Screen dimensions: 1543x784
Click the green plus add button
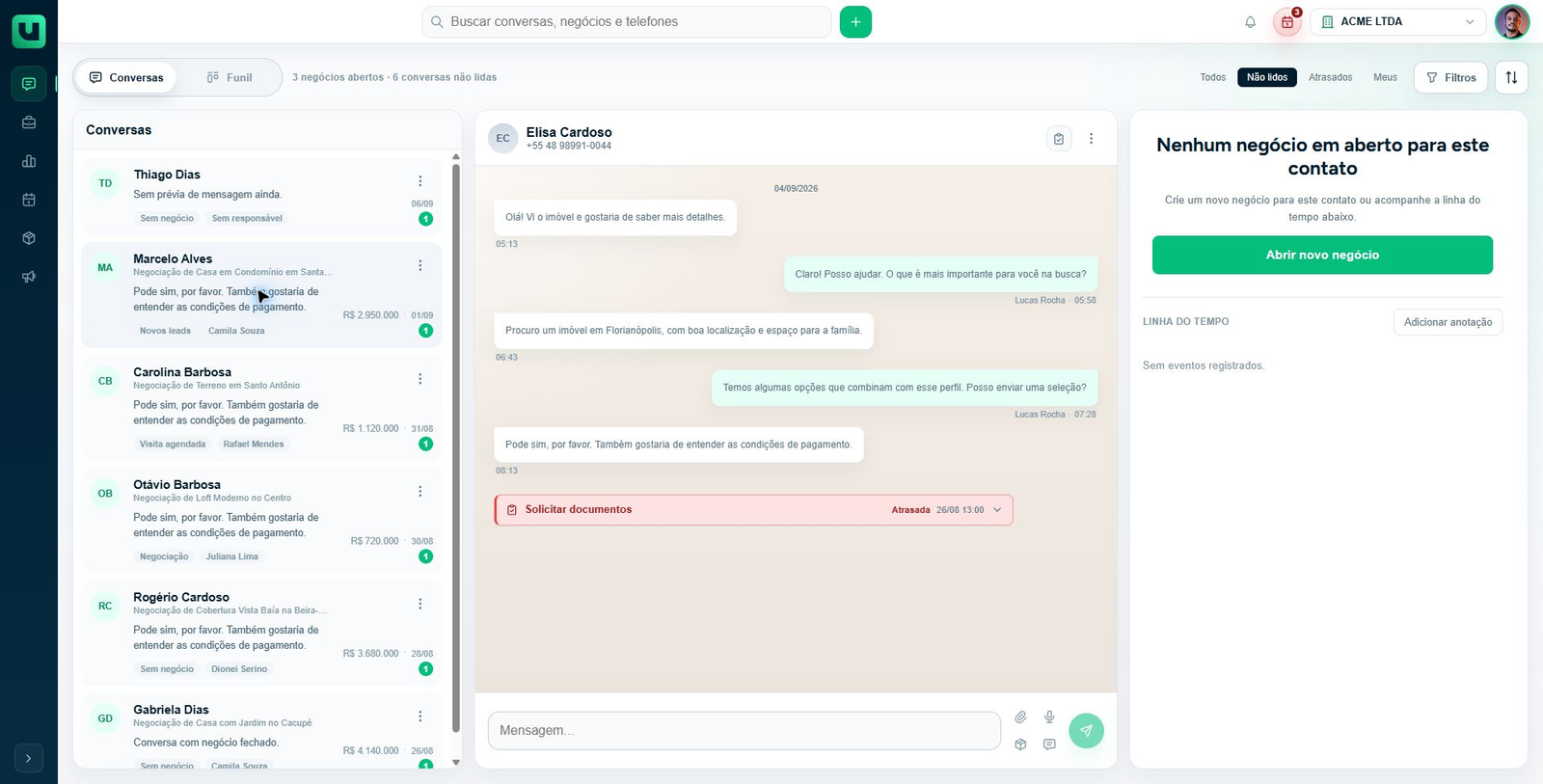(x=855, y=22)
